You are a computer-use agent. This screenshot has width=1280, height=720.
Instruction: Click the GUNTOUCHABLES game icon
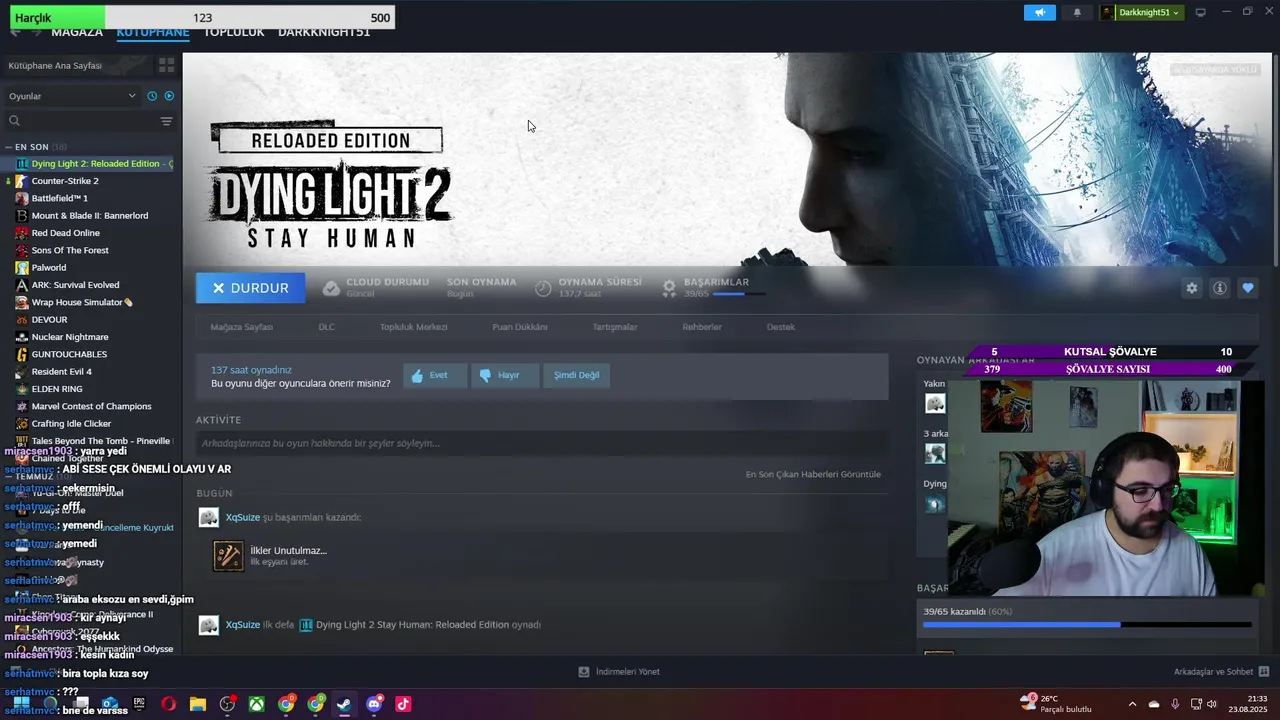22,354
